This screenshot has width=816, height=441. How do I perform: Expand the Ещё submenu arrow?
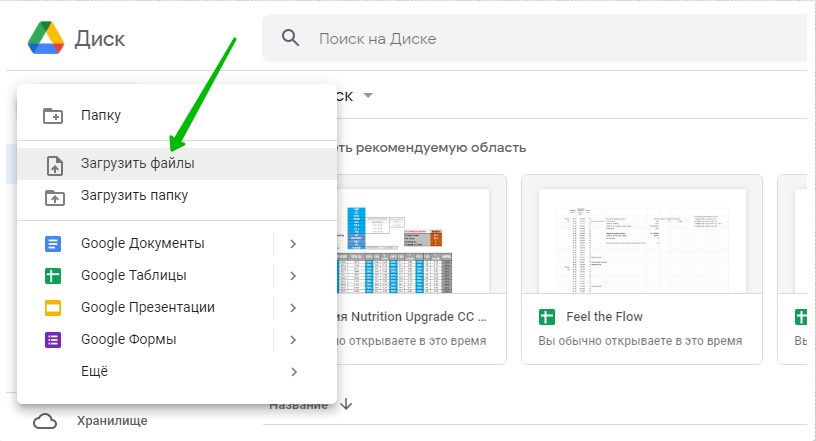(x=294, y=372)
